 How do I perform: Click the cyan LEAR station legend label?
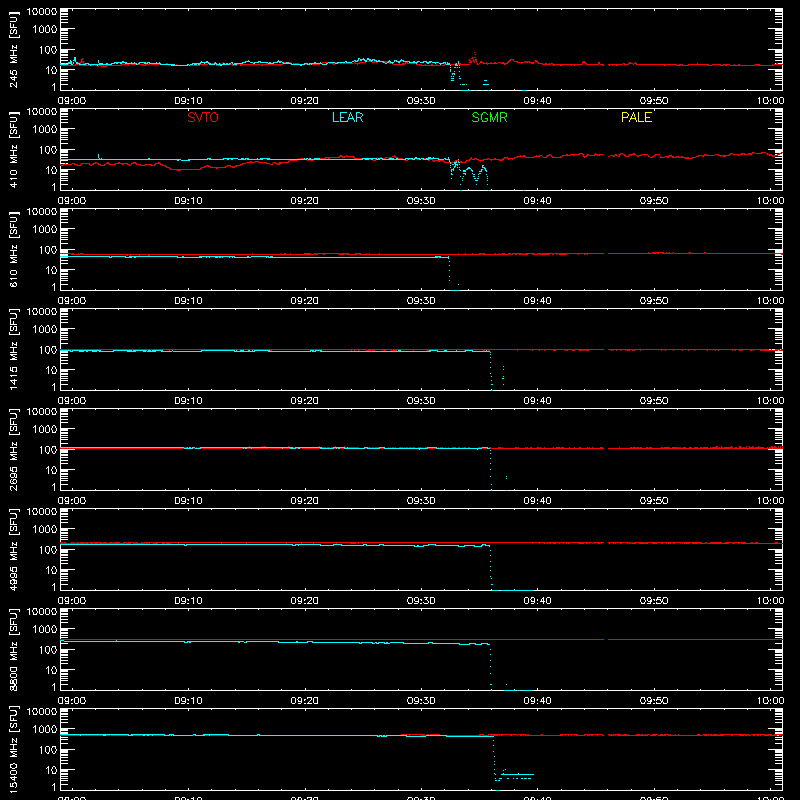pos(347,117)
